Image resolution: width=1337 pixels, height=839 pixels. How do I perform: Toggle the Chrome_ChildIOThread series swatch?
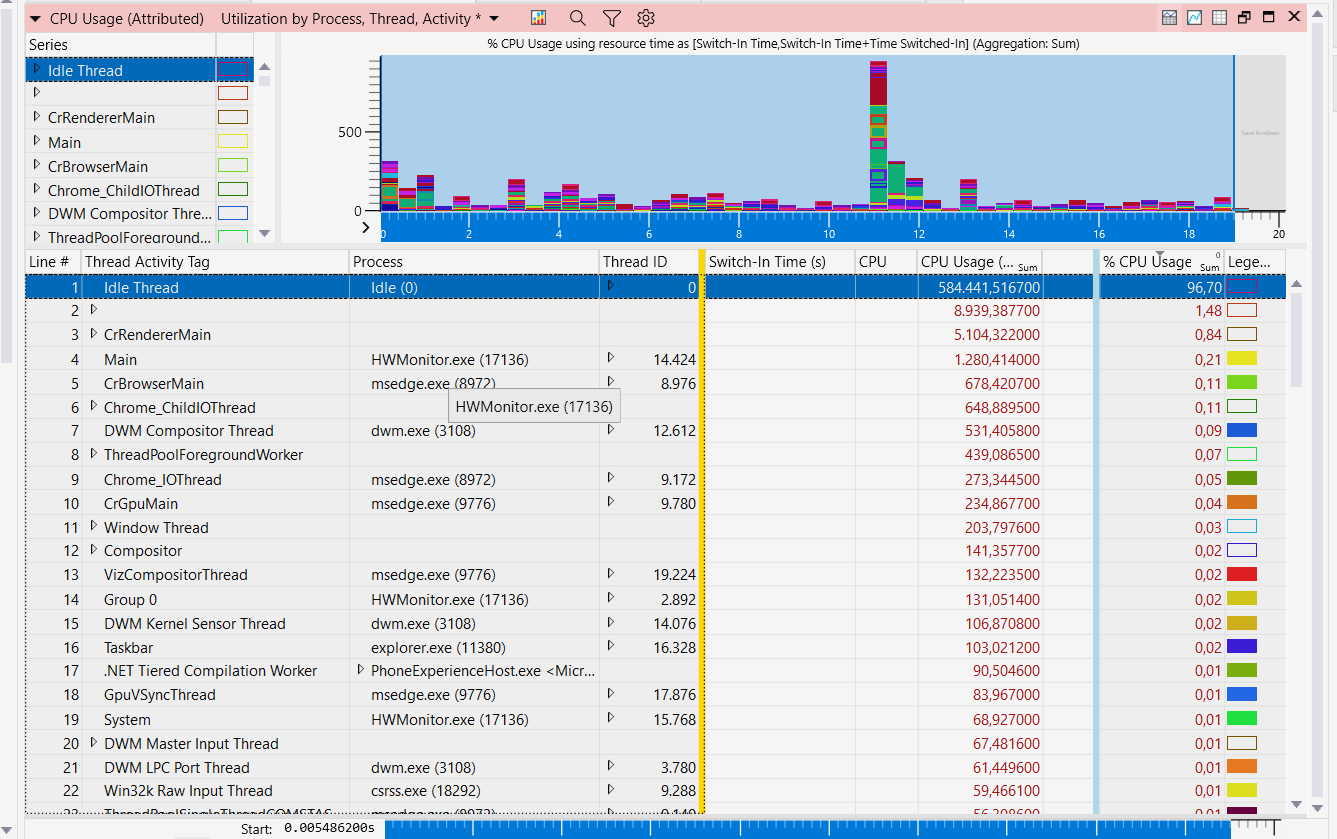tap(232, 189)
